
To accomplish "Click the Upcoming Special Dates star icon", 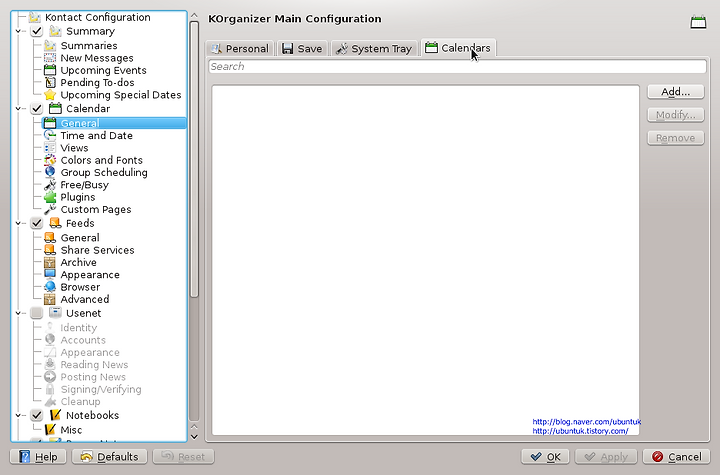I will tap(50, 95).
